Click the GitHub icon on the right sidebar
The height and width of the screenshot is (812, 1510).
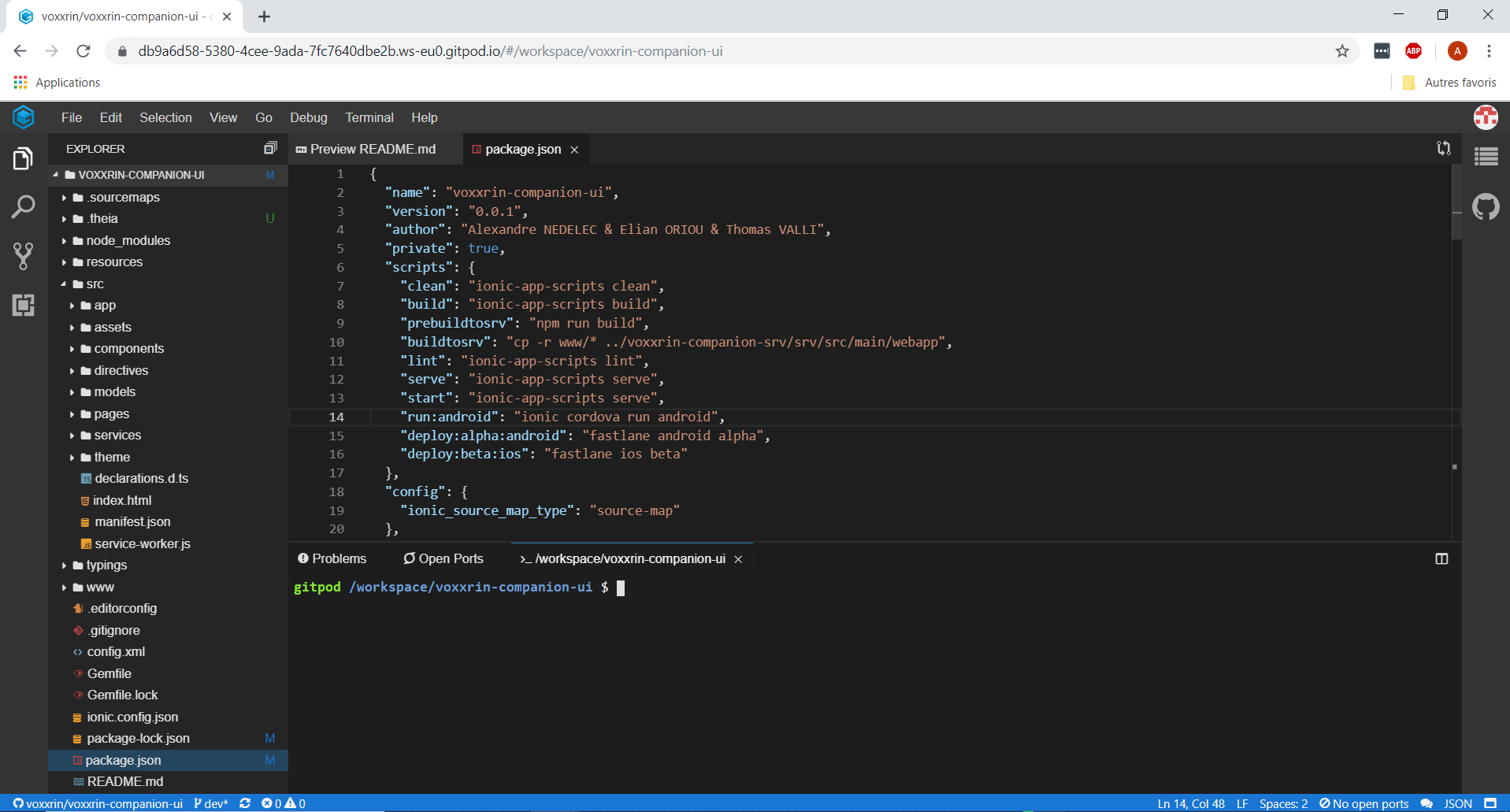pyautogui.click(x=1487, y=206)
